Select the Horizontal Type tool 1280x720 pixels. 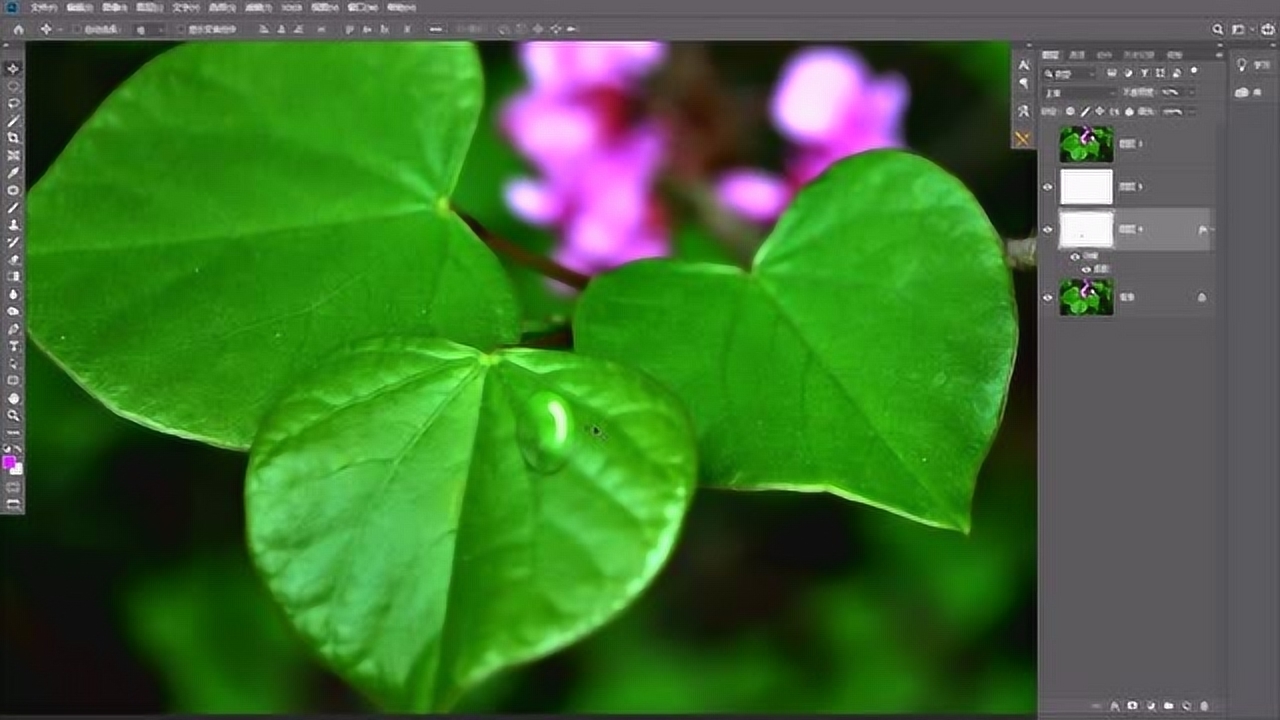tap(13, 346)
